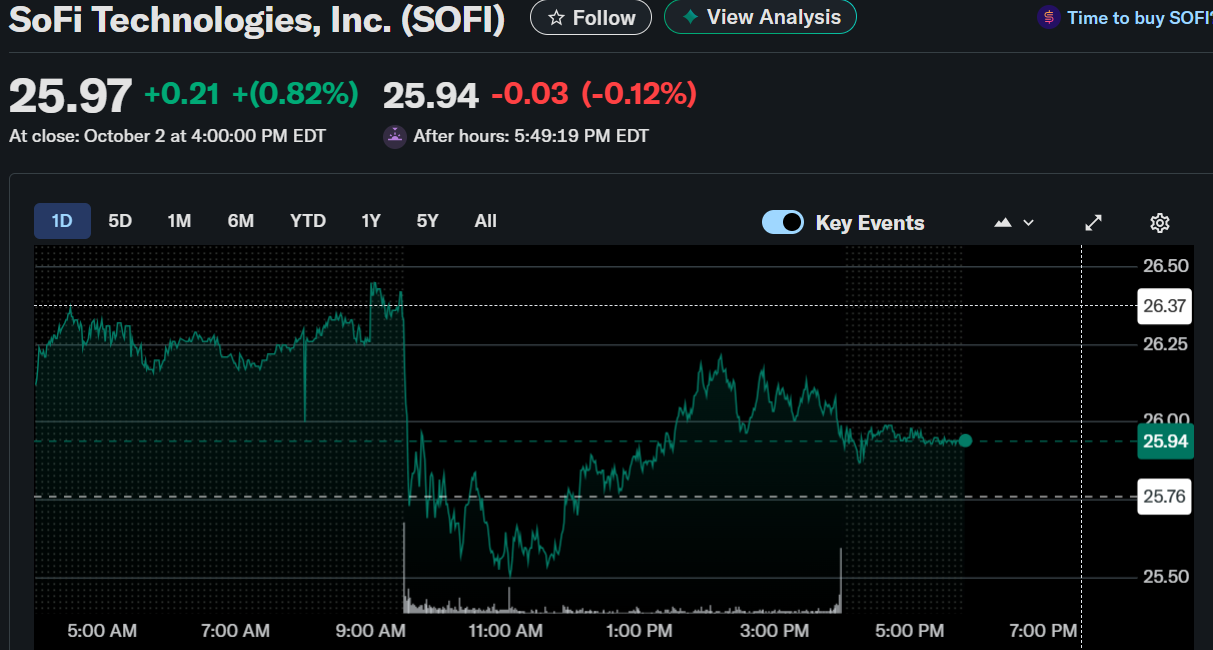The width and height of the screenshot is (1213, 650).
Task: Click the Follow star button
Action: point(590,18)
